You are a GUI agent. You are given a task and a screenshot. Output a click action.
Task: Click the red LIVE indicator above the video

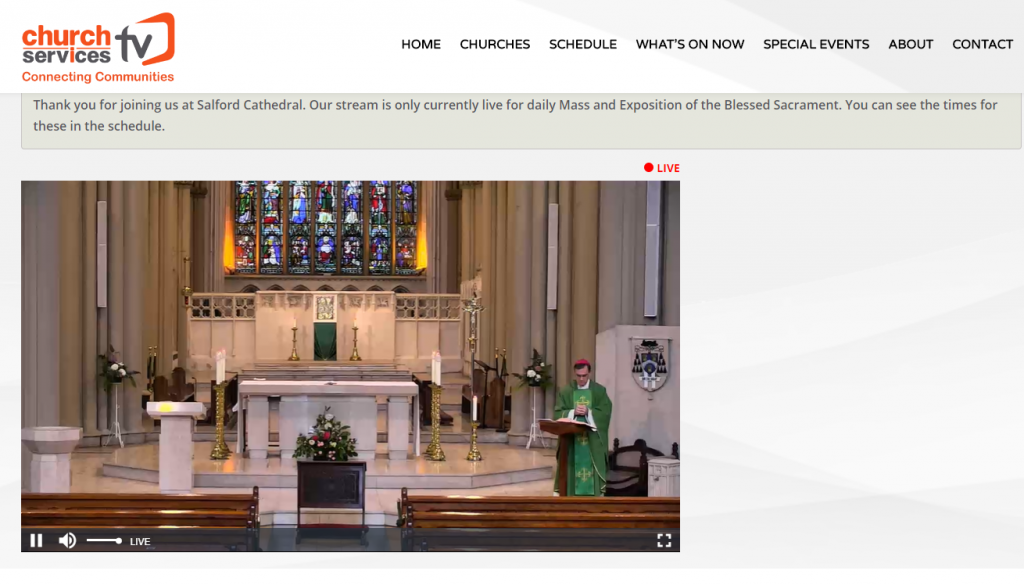[662, 168]
